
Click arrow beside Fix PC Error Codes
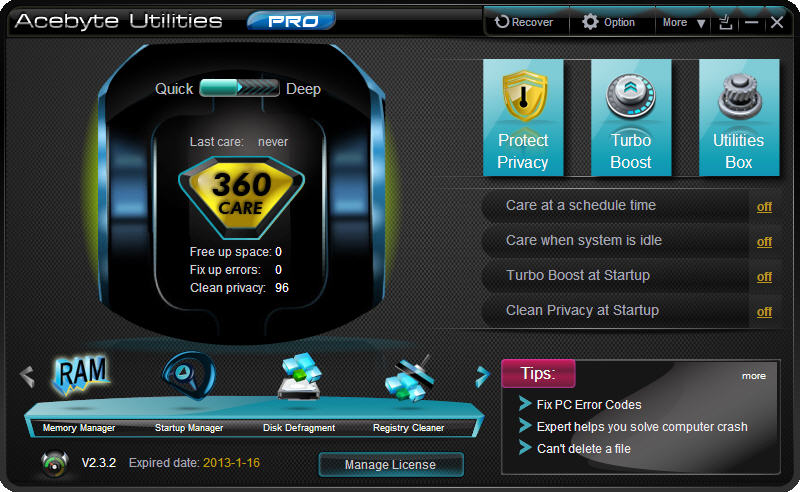tap(525, 404)
